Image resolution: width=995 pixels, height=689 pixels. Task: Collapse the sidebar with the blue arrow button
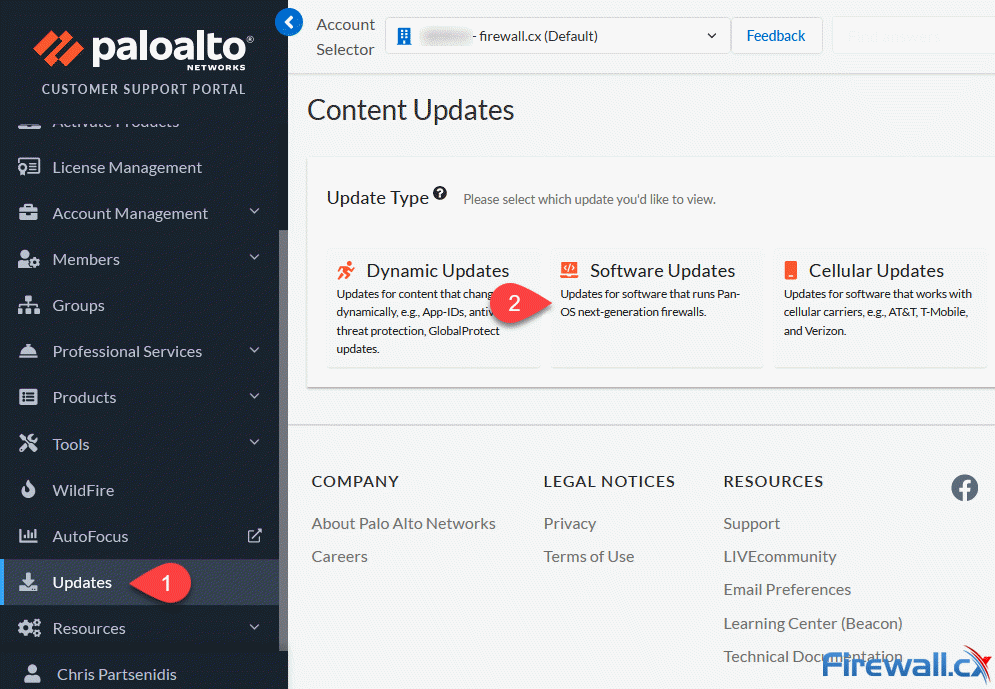(289, 23)
